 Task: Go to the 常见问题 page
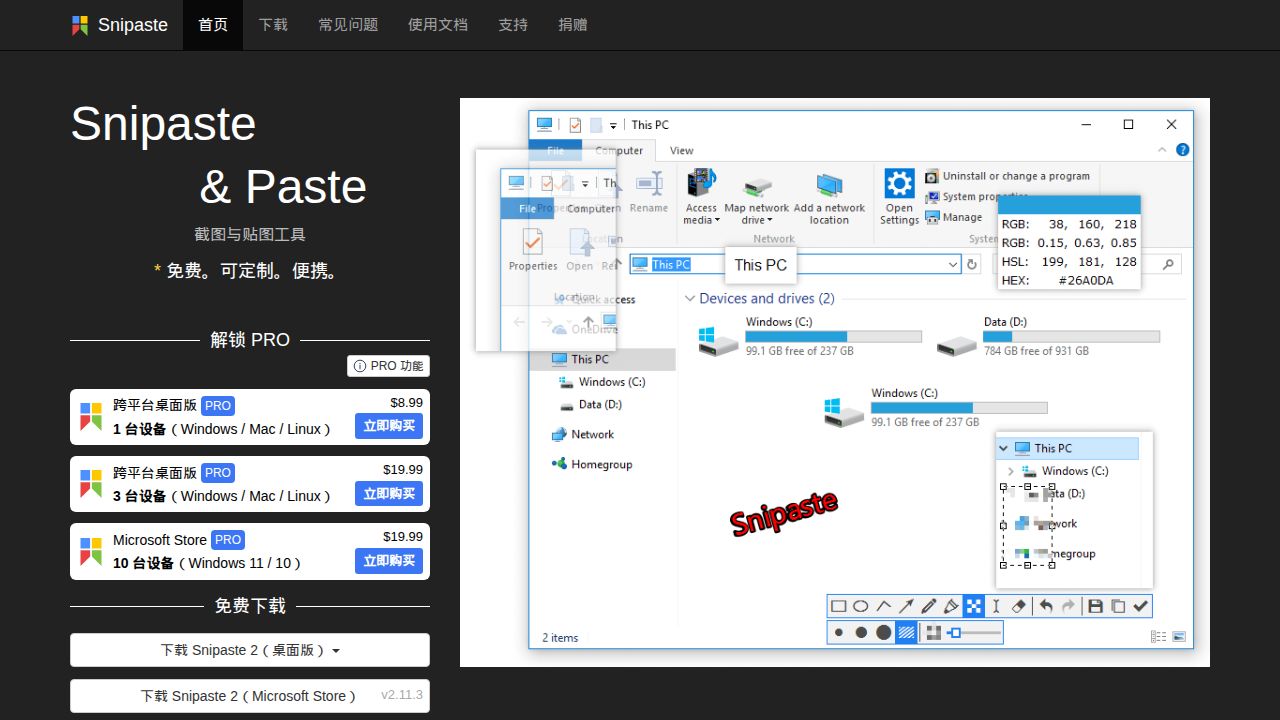coord(348,25)
